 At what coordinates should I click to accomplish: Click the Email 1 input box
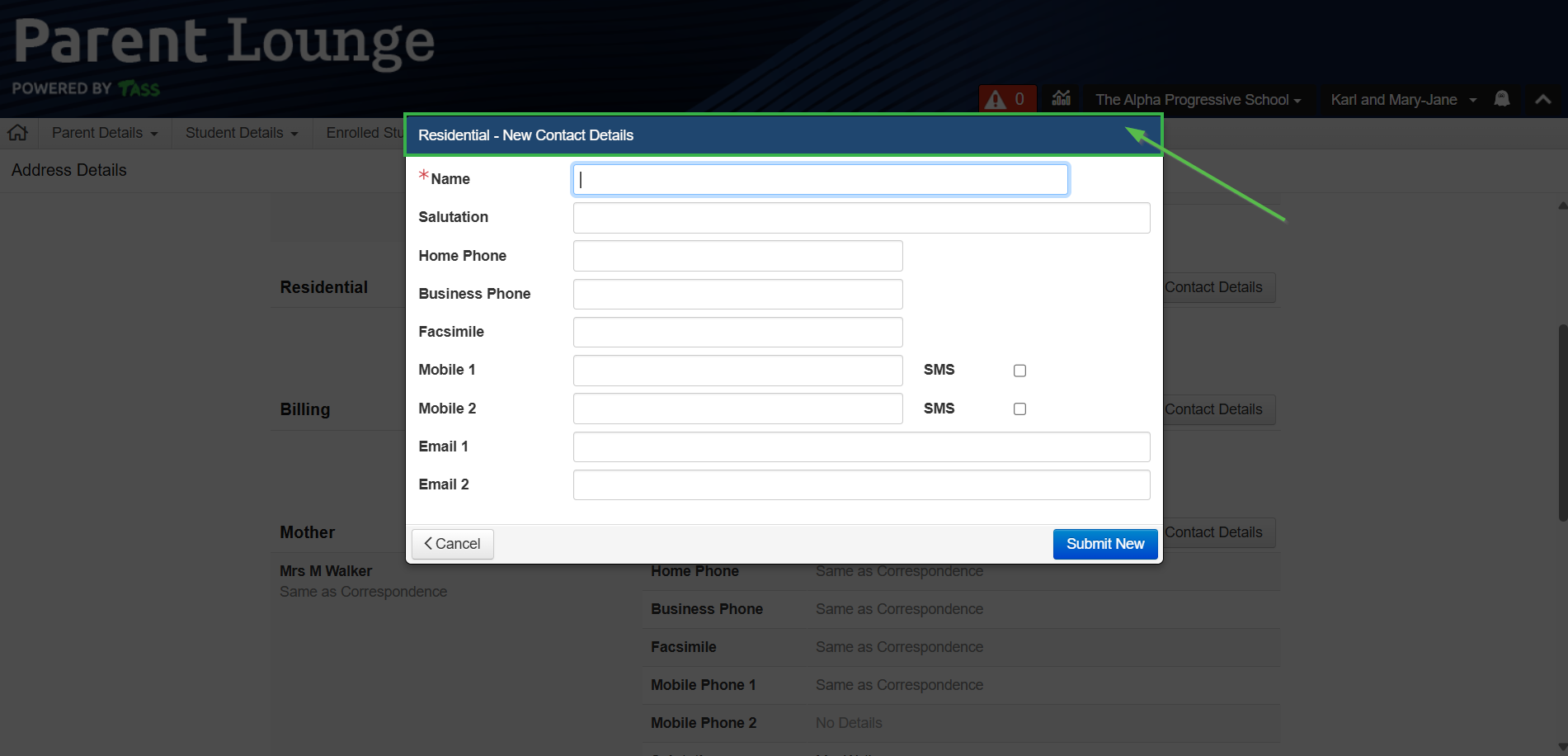coord(861,447)
